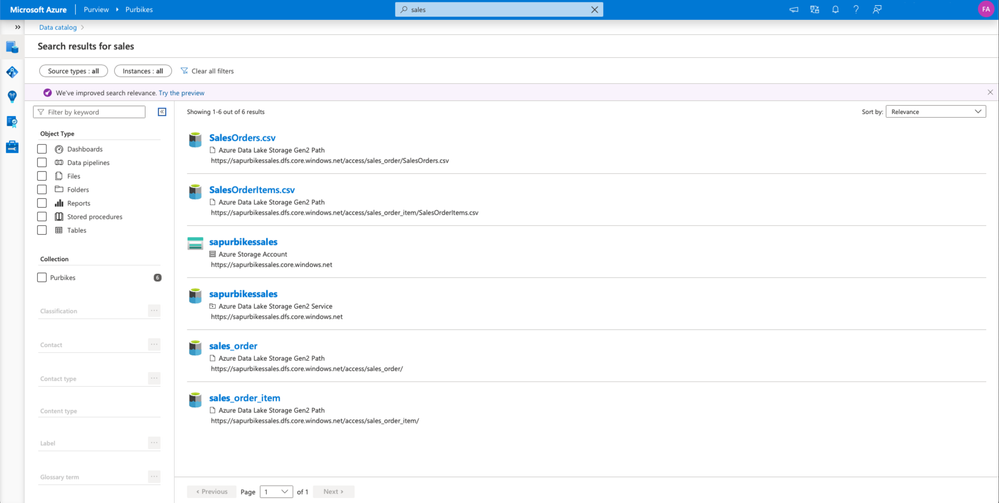999x503 pixels.
Task: Open the Management briefcase sidebar icon
Action: click(12, 147)
